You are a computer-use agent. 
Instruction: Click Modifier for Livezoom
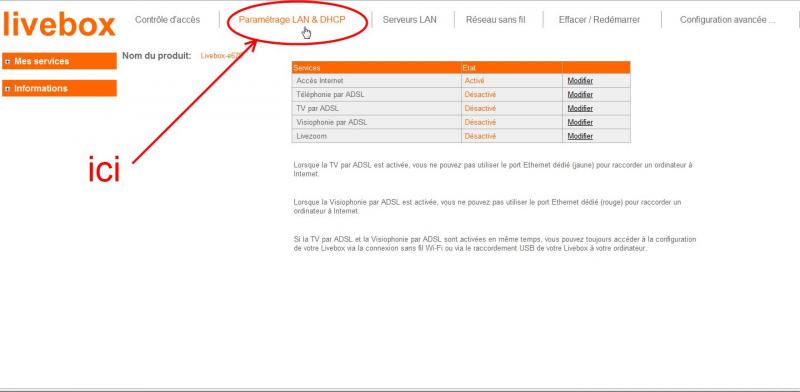pyautogui.click(x=580, y=136)
